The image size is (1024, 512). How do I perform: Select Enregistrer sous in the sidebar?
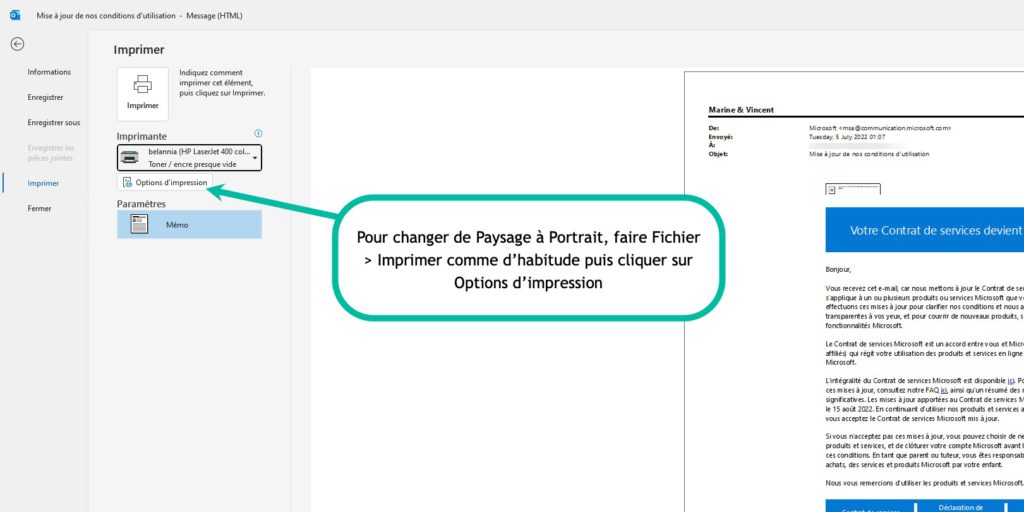53,122
